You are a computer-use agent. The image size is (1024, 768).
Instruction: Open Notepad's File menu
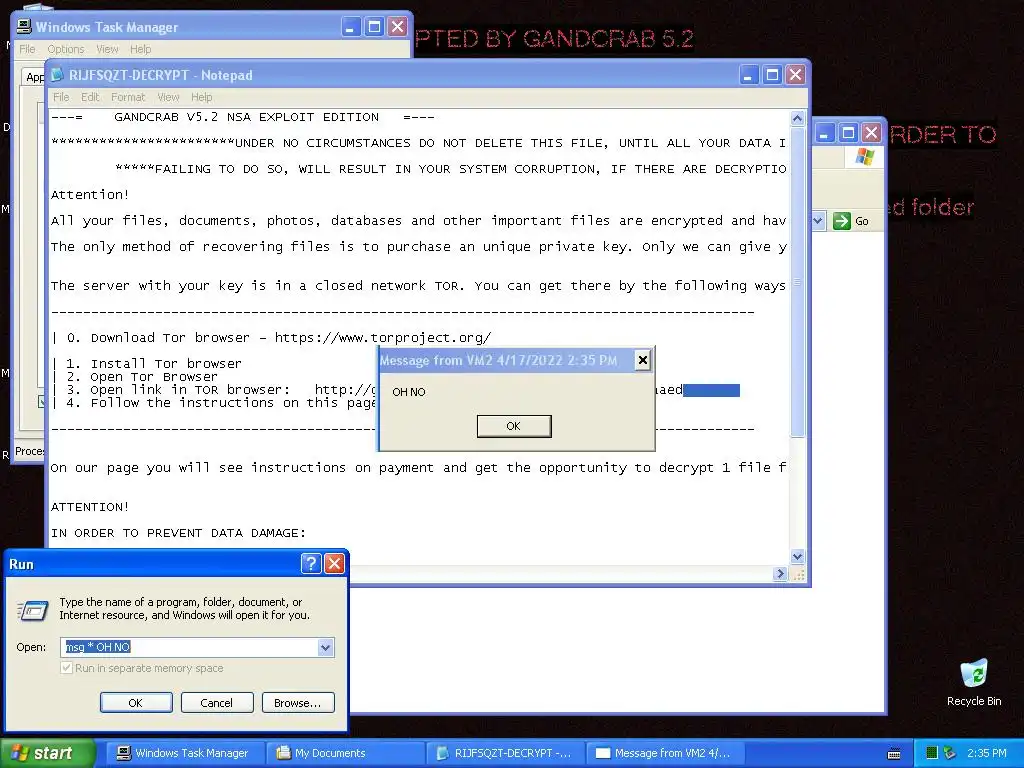61,97
